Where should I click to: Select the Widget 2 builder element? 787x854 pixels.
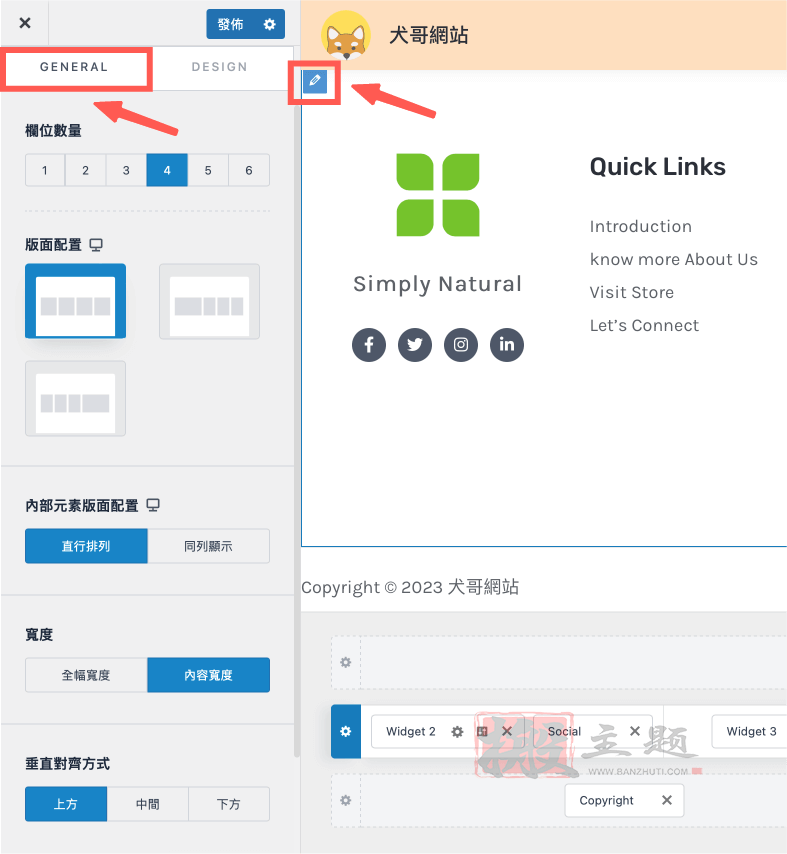click(411, 731)
